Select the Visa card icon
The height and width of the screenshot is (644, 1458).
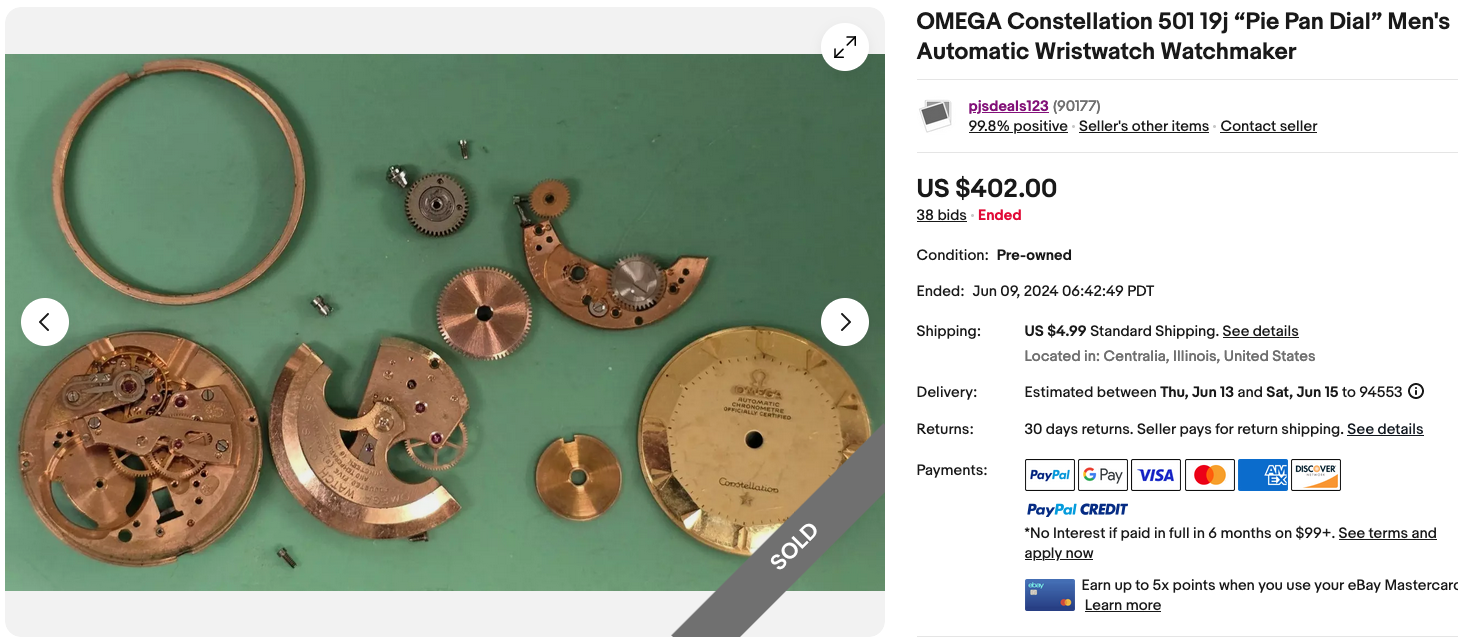[1156, 475]
